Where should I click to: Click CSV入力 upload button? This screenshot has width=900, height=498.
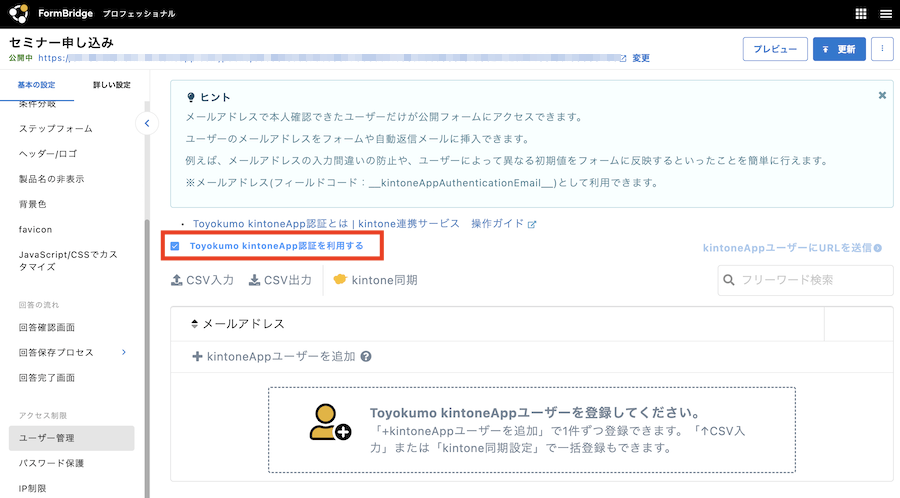coord(203,280)
